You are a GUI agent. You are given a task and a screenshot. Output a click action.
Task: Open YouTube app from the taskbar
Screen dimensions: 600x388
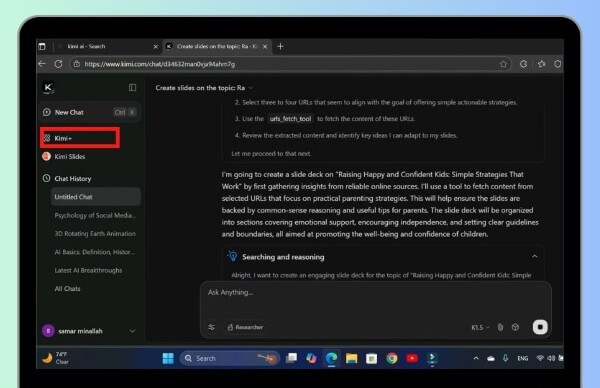click(412, 358)
